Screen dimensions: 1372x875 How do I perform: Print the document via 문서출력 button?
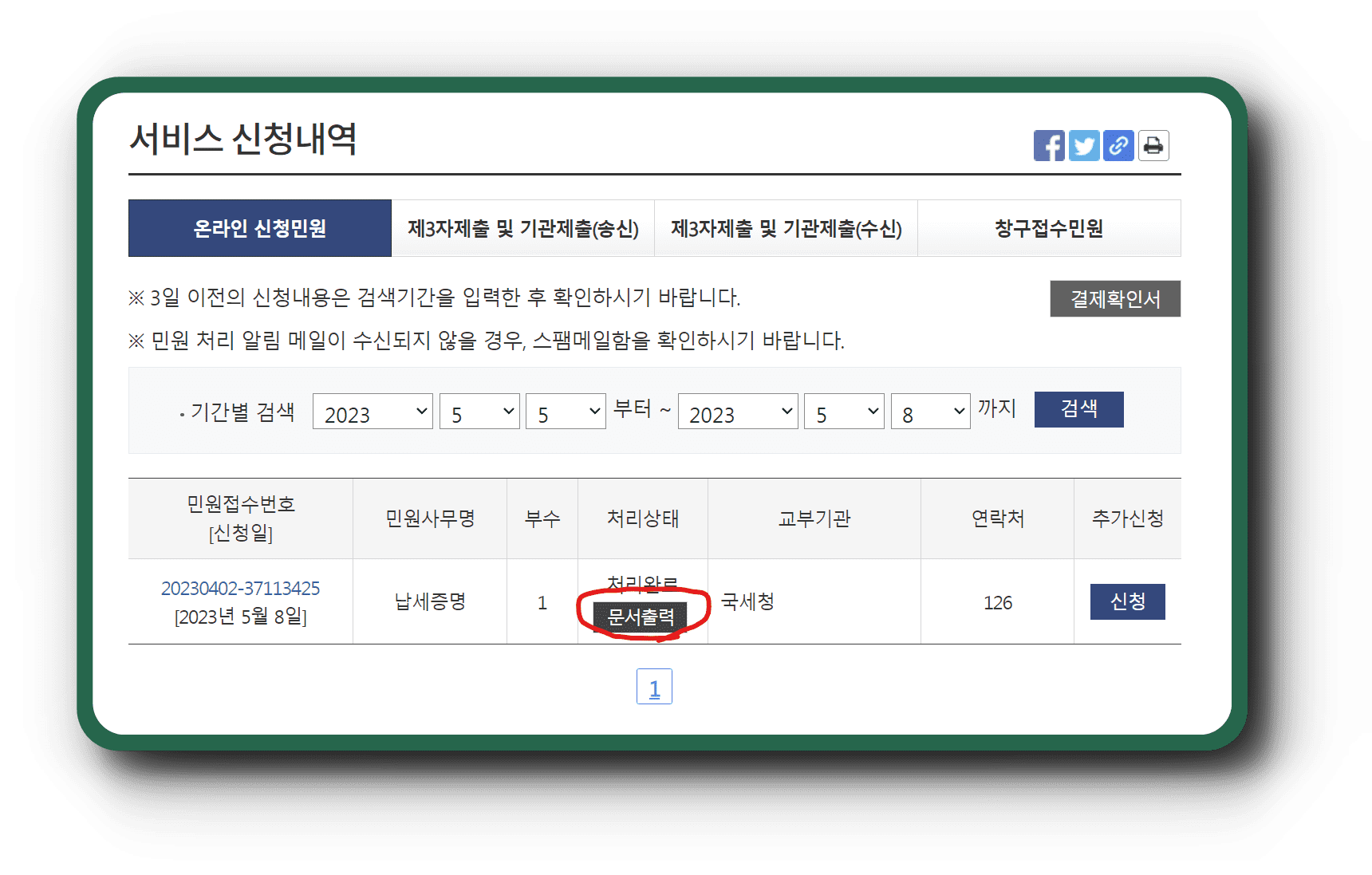click(641, 617)
